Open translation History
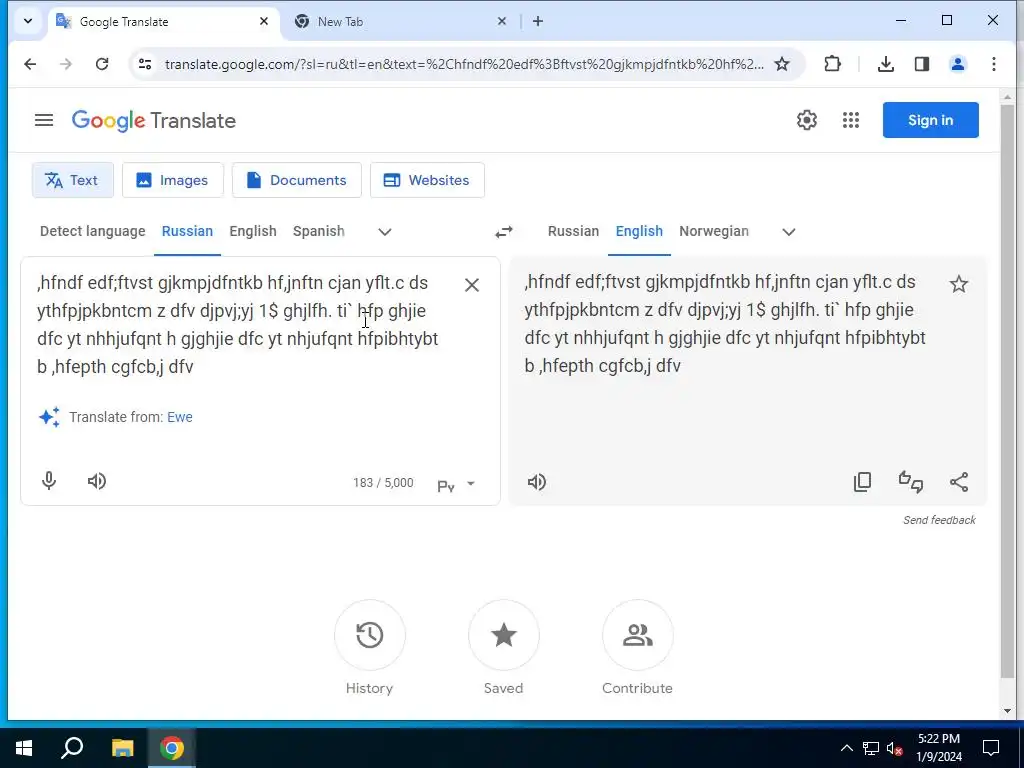Image resolution: width=1024 pixels, height=768 pixels. pyautogui.click(x=370, y=648)
